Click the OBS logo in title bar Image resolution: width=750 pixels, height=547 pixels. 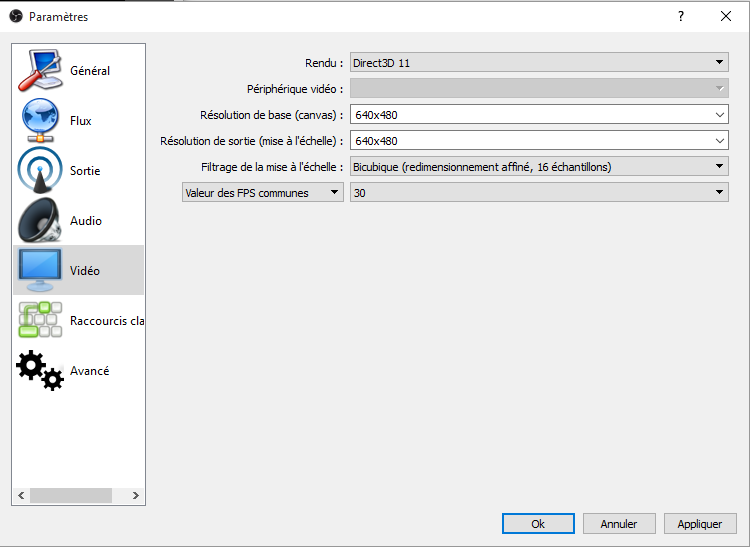16,16
